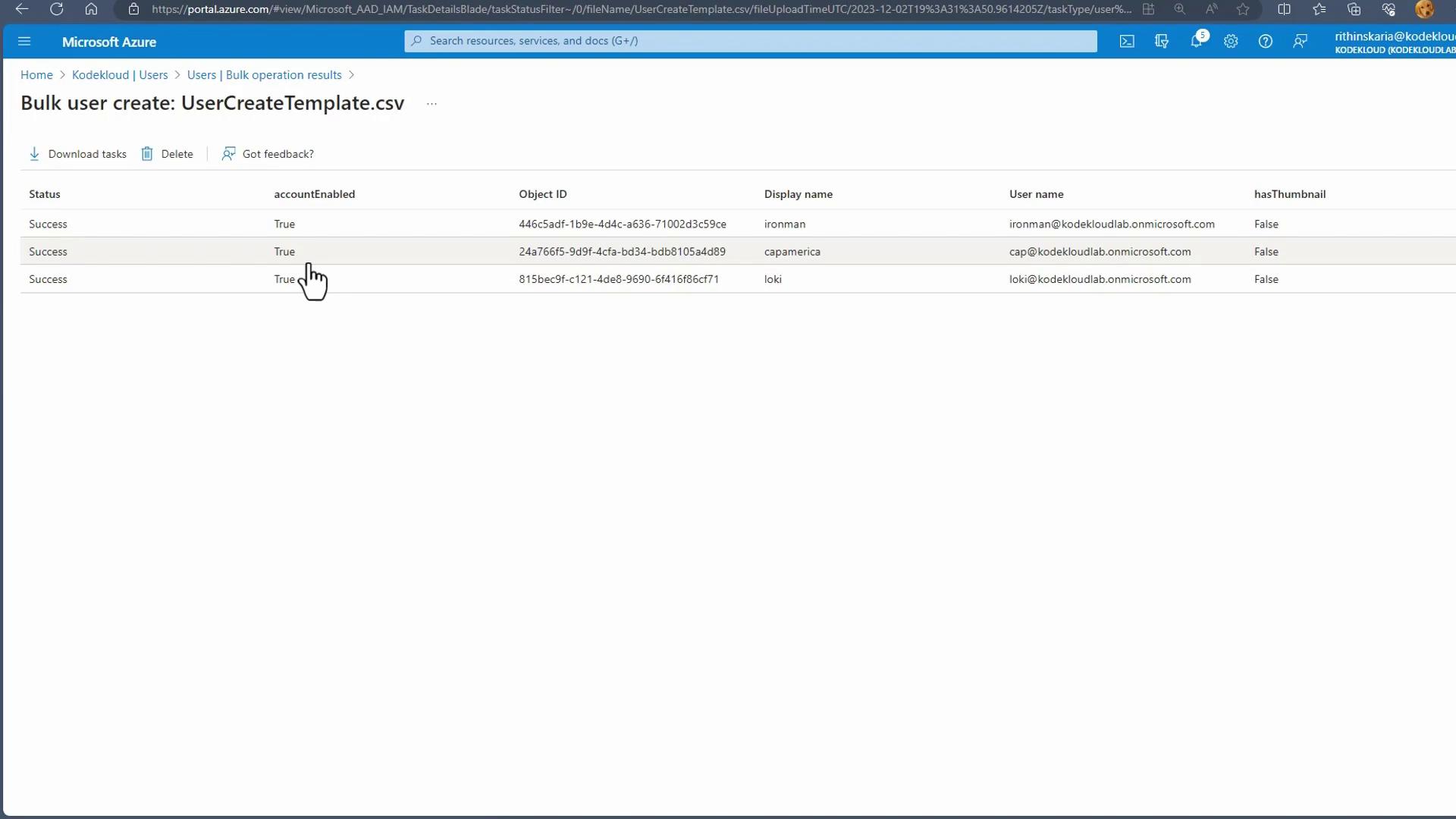This screenshot has width=1456, height=819.
Task: Click the Got feedback? button
Action: pyautogui.click(x=268, y=154)
